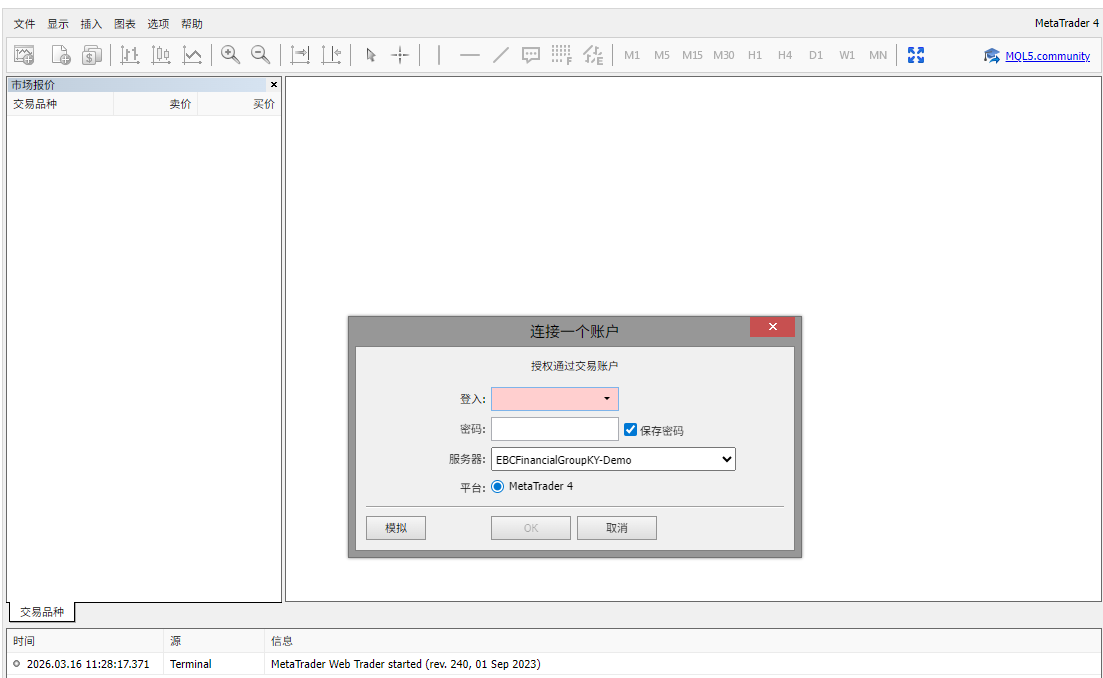Click the 模拟 demo button
1103x678 pixels.
tap(396, 528)
